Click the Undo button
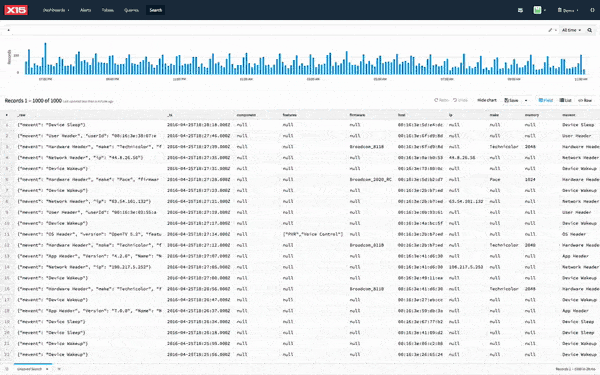This screenshot has height=375, width=600. point(460,100)
